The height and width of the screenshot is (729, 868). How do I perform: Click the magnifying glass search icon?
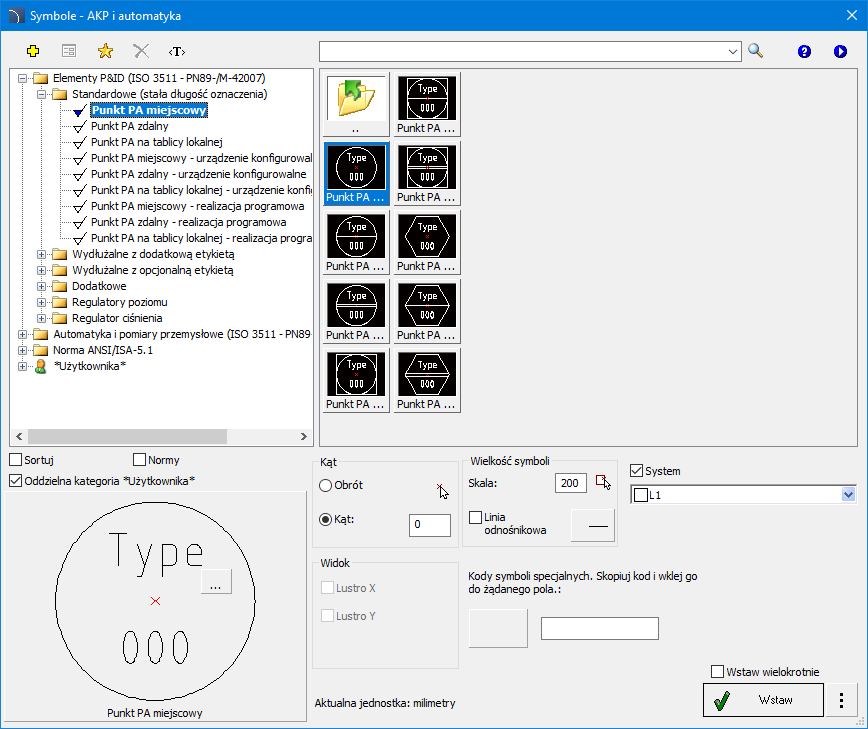pyautogui.click(x=755, y=51)
